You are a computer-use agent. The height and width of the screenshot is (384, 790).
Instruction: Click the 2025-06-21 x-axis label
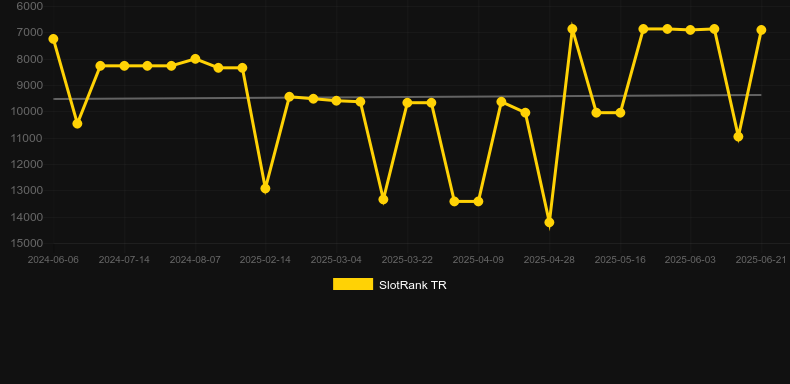761,260
